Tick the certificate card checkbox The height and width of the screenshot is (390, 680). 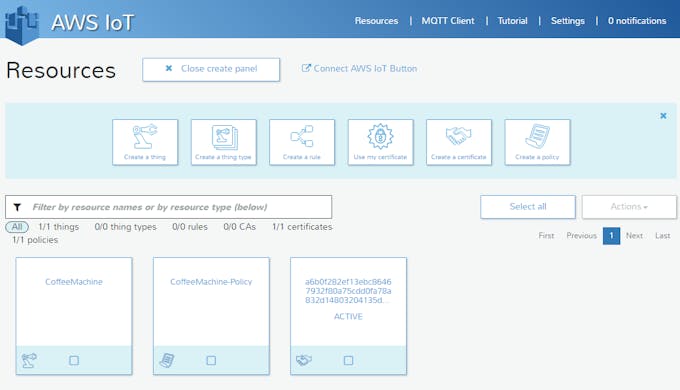[348, 361]
